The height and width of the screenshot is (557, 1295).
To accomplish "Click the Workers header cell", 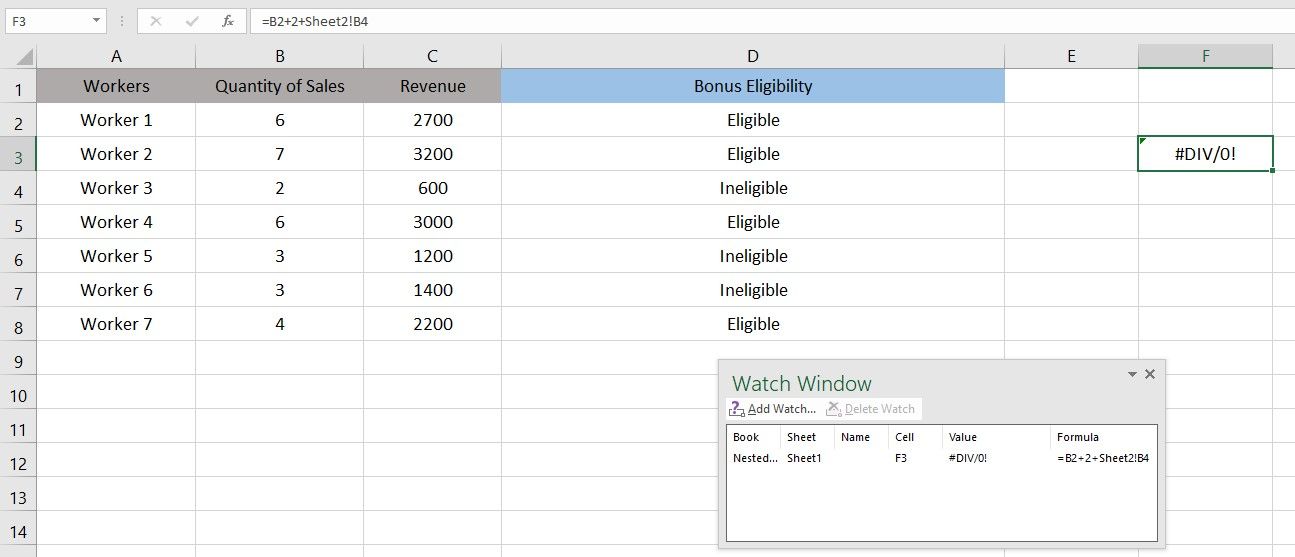I will [x=116, y=86].
